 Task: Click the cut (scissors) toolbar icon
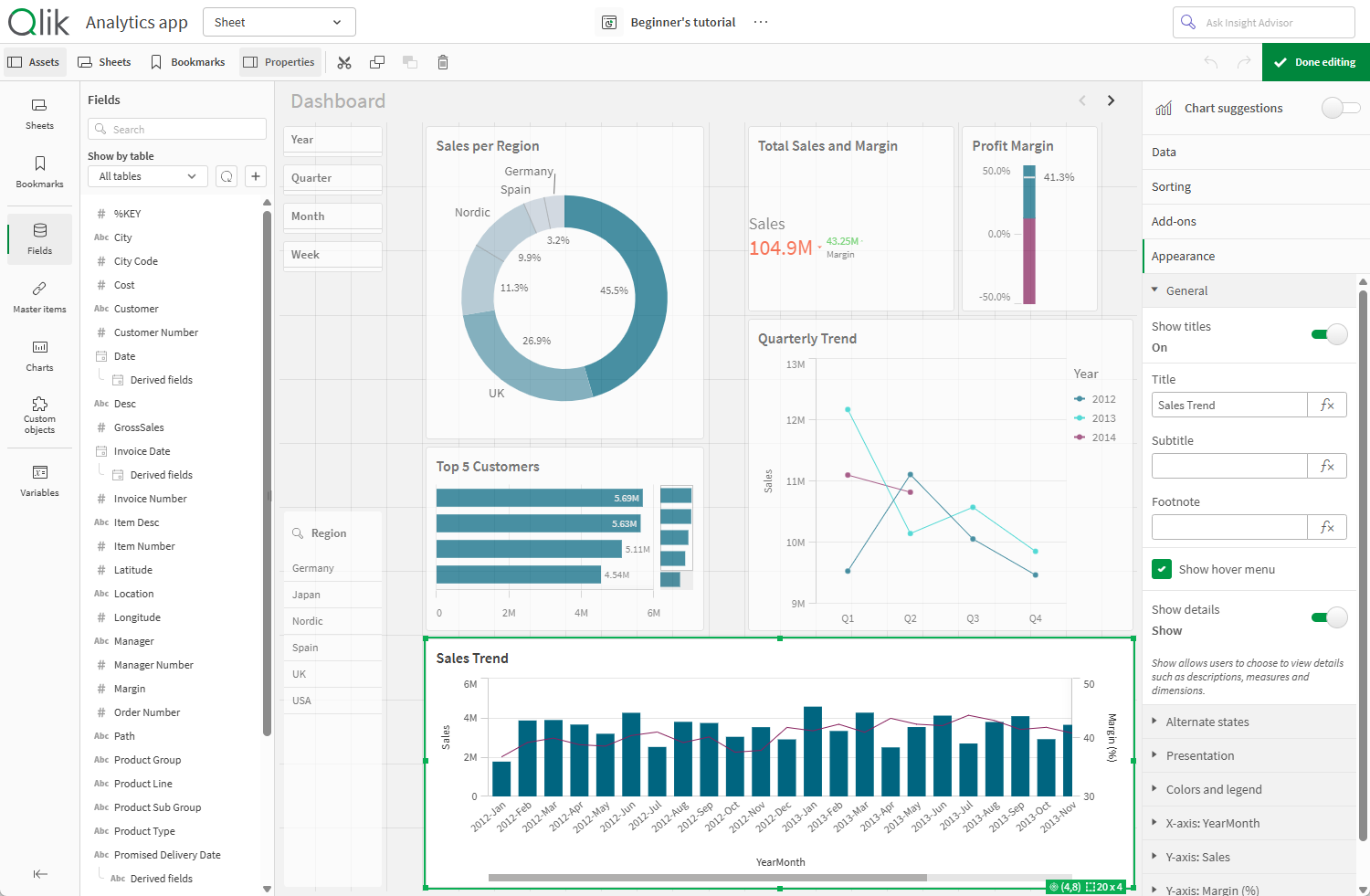[344, 62]
